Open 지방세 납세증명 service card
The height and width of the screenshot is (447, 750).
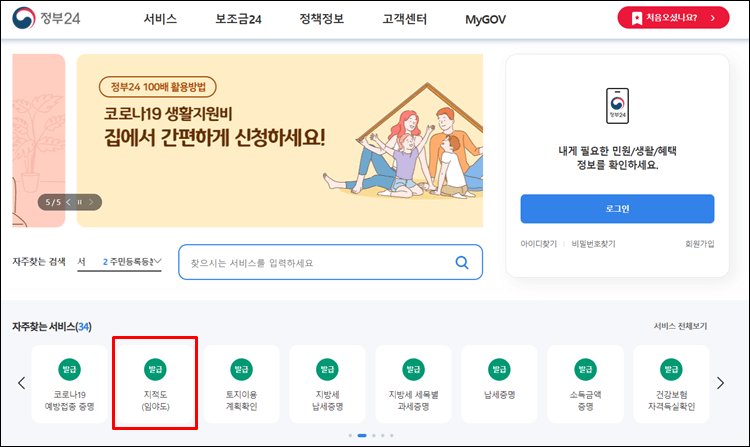(328, 384)
